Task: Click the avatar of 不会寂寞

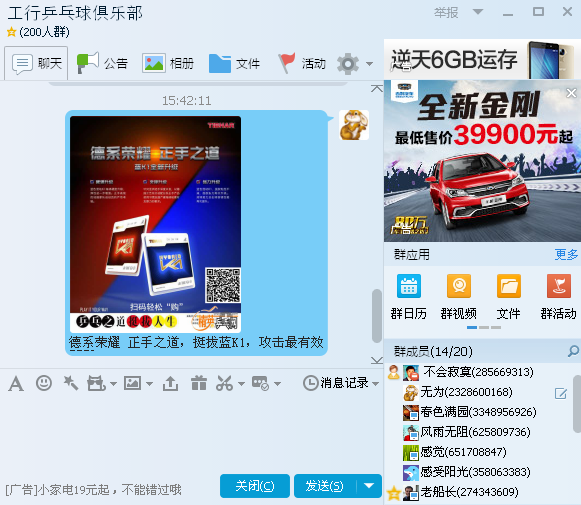Action: pyautogui.click(x=411, y=372)
